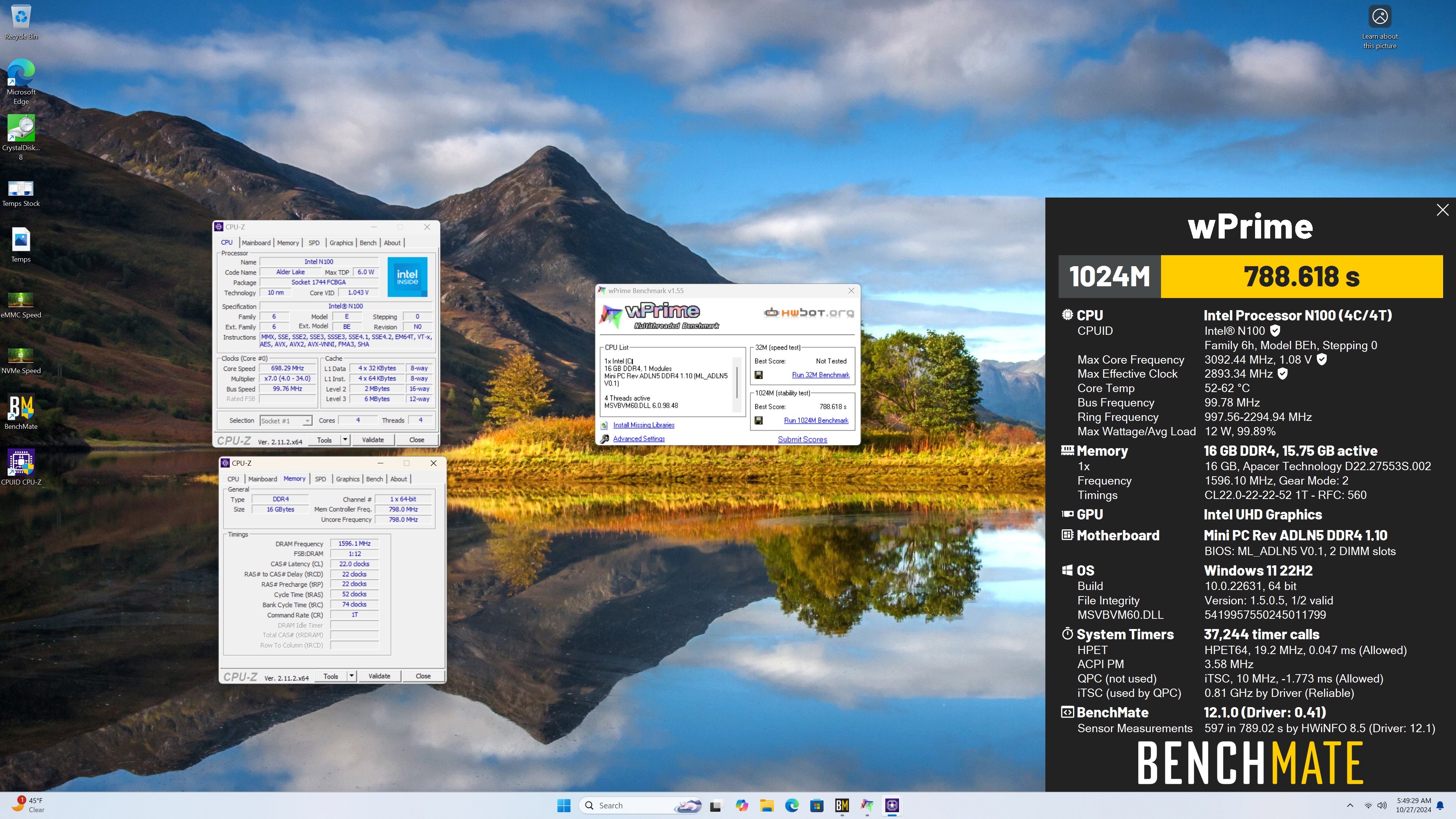Image resolution: width=1456 pixels, height=819 pixels.
Task: Click the Install Missing Libraries link
Action: [x=643, y=425]
